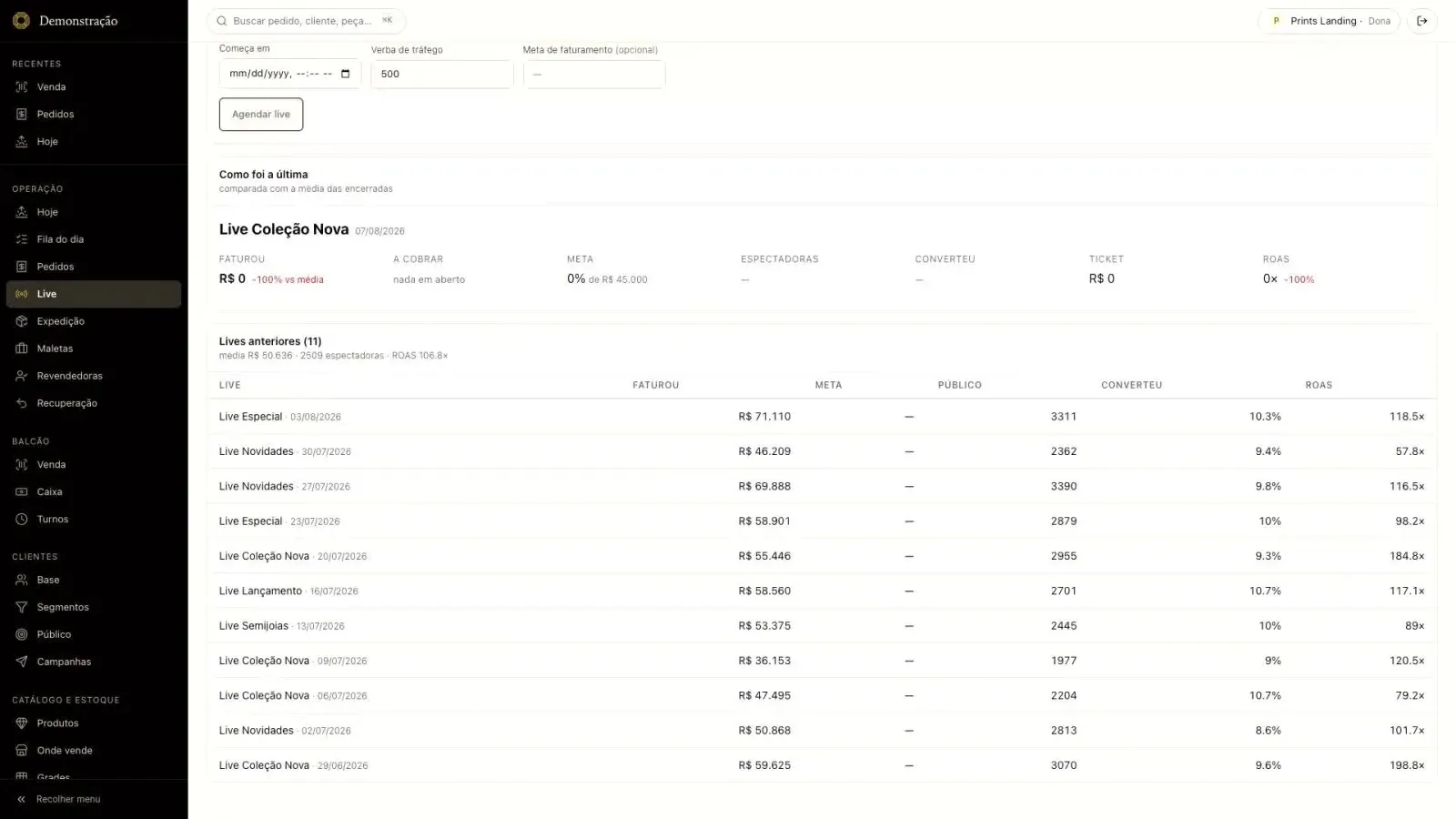
Task: Click Live Coleção Nova 29/06/2026 row
Action: coord(822,765)
